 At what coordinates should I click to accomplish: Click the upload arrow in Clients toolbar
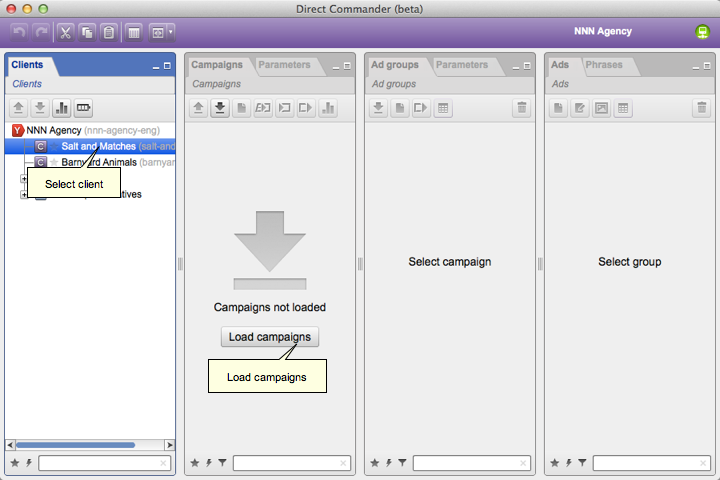coord(18,108)
